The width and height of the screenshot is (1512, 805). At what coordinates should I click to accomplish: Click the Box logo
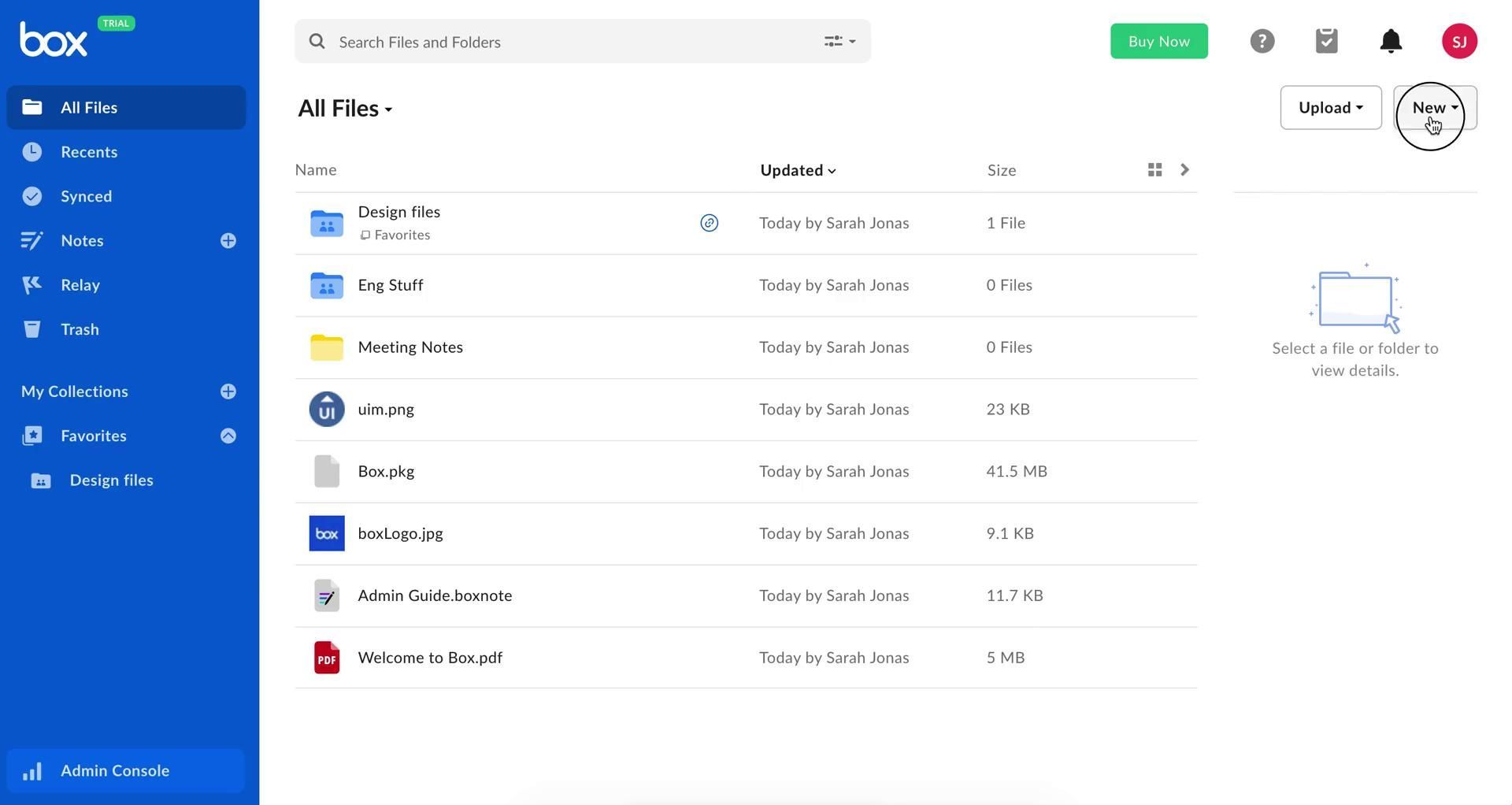54,39
